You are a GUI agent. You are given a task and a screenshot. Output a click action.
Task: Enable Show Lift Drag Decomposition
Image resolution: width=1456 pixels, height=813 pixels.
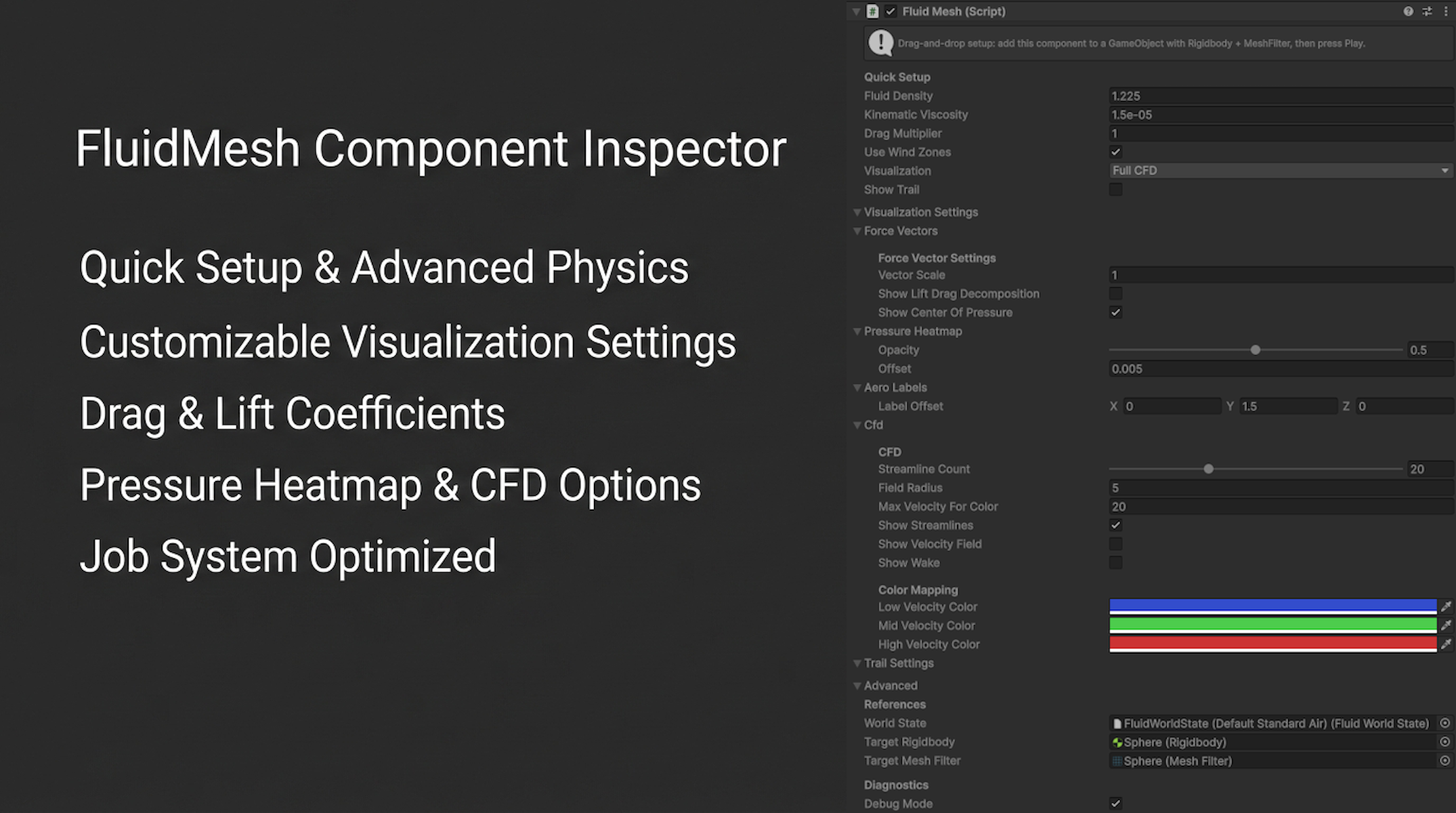(1116, 294)
